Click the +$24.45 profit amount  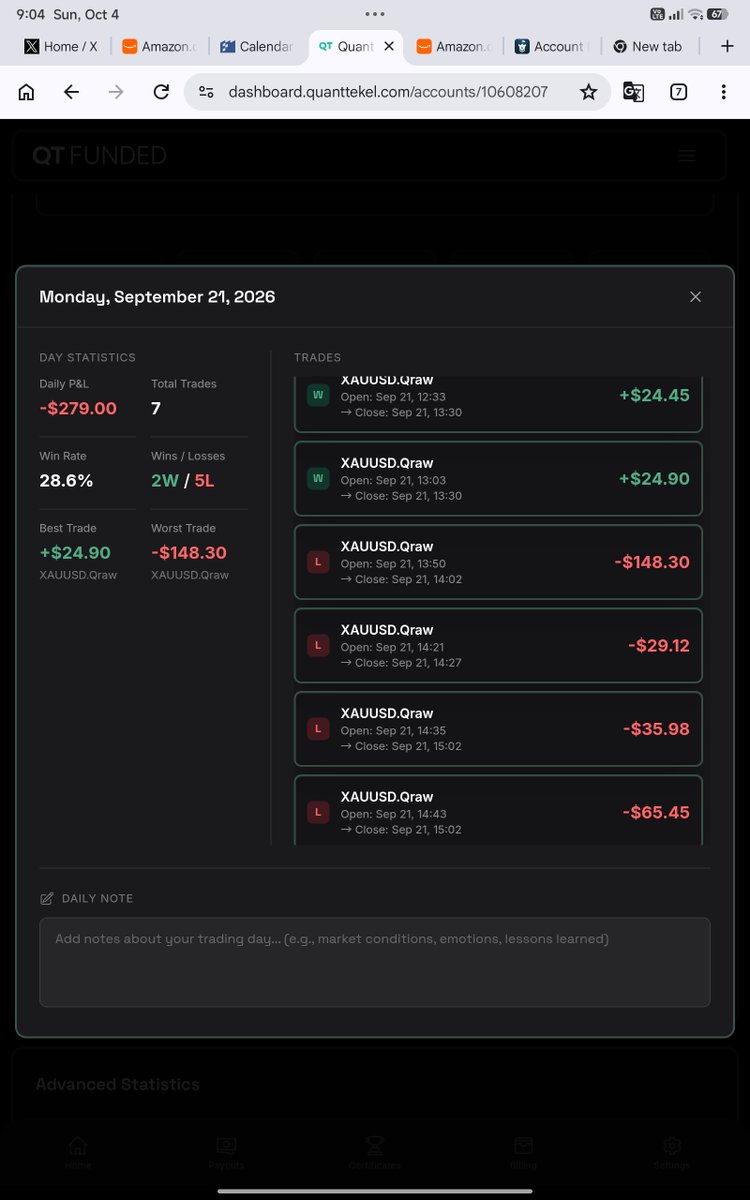pyautogui.click(x=654, y=395)
